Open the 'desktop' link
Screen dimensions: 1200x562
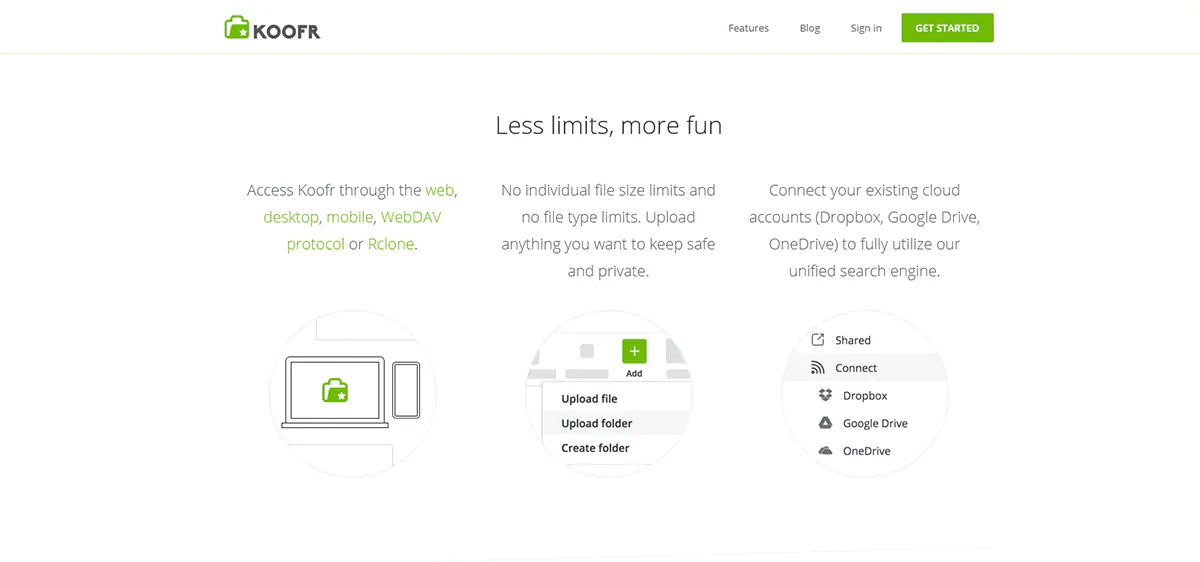290,217
